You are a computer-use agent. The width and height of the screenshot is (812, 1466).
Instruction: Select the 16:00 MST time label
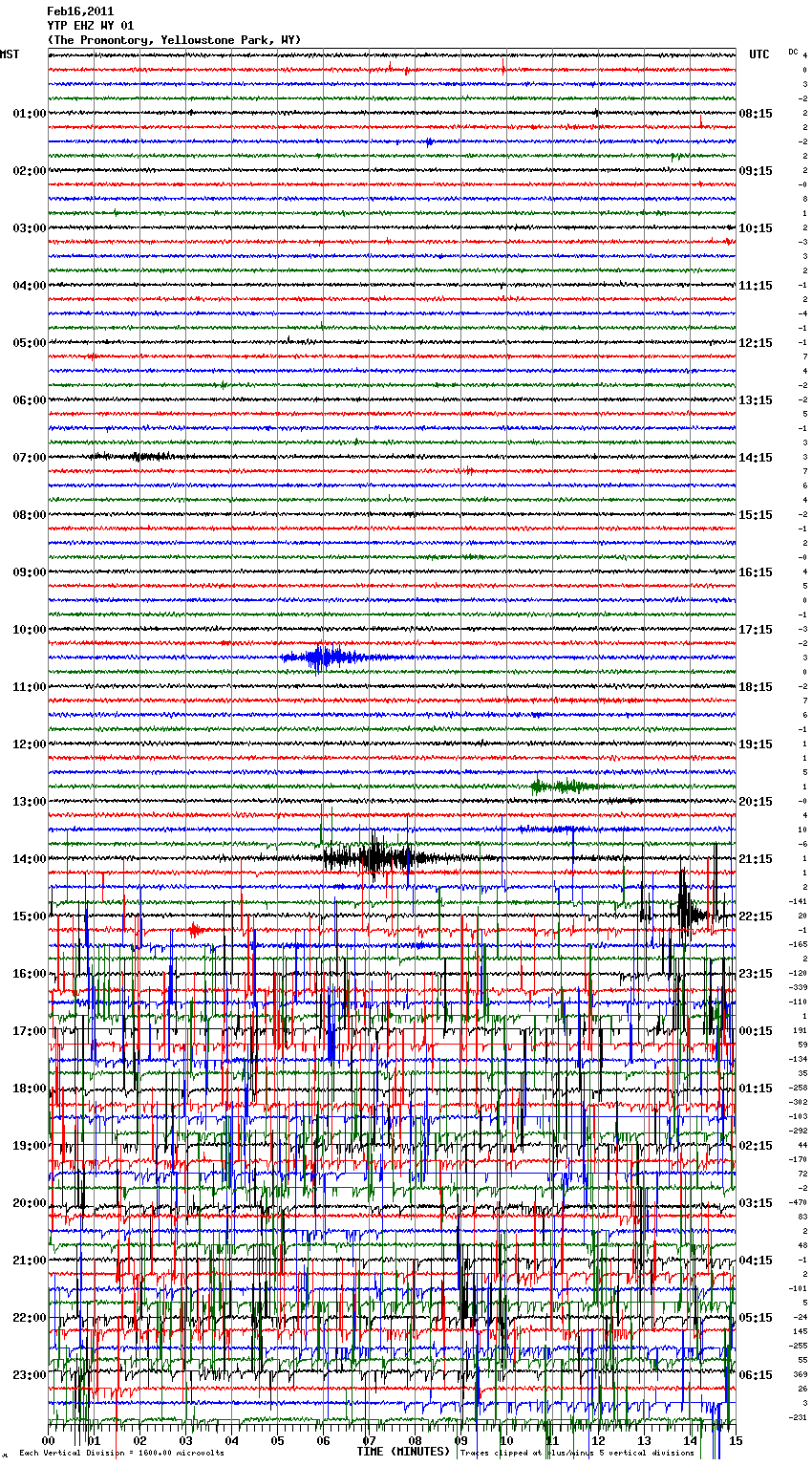coord(30,974)
